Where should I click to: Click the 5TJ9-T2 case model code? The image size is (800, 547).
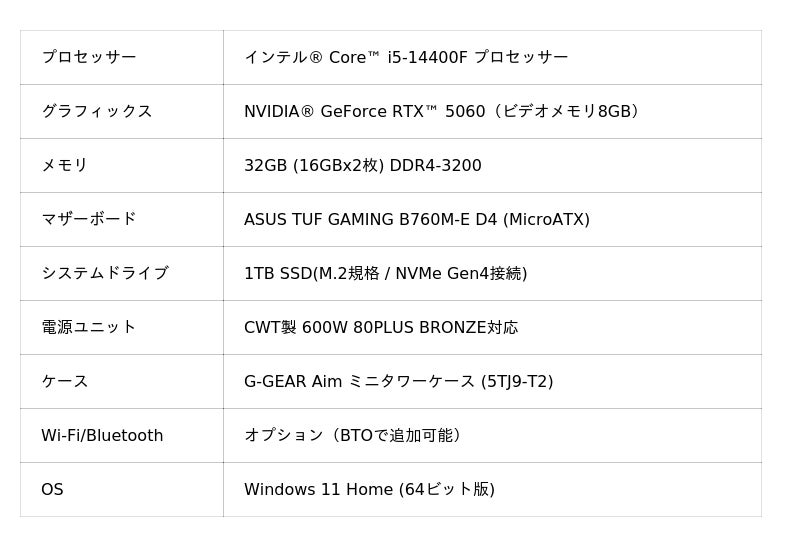pos(517,381)
